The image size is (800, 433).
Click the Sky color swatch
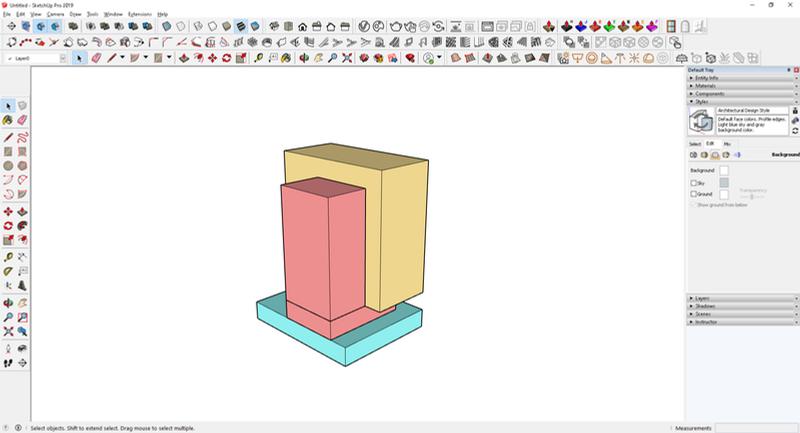coord(723,183)
